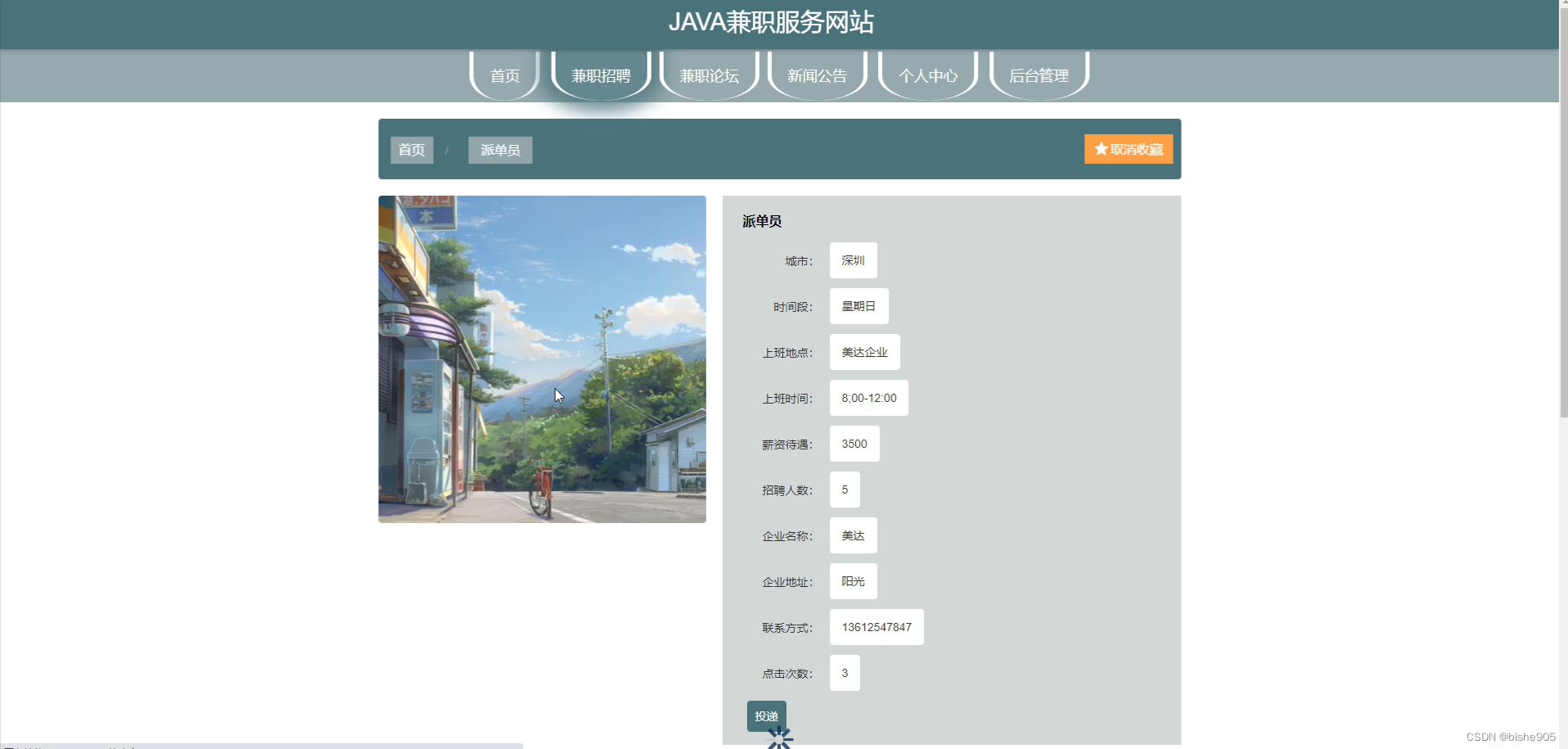The height and width of the screenshot is (749, 1568).
Task: Enter the 后台管理 admin backend
Action: click(1039, 75)
